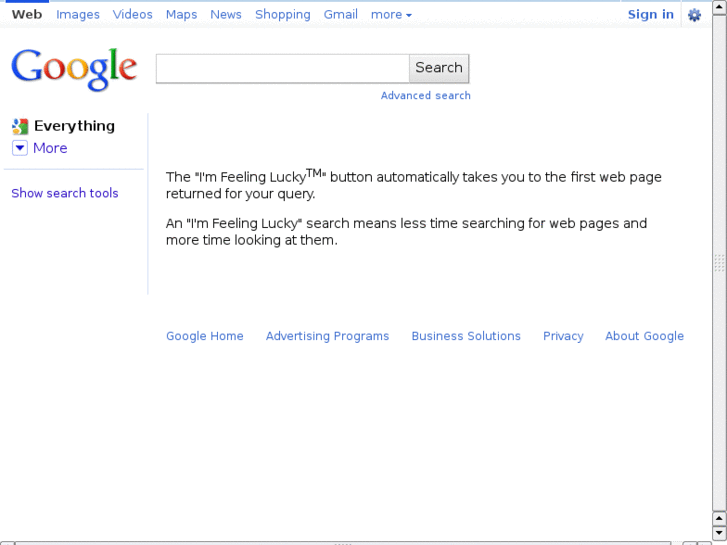Click the blue More arrow icon
Image resolution: width=727 pixels, height=545 pixels.
(20, 148)
